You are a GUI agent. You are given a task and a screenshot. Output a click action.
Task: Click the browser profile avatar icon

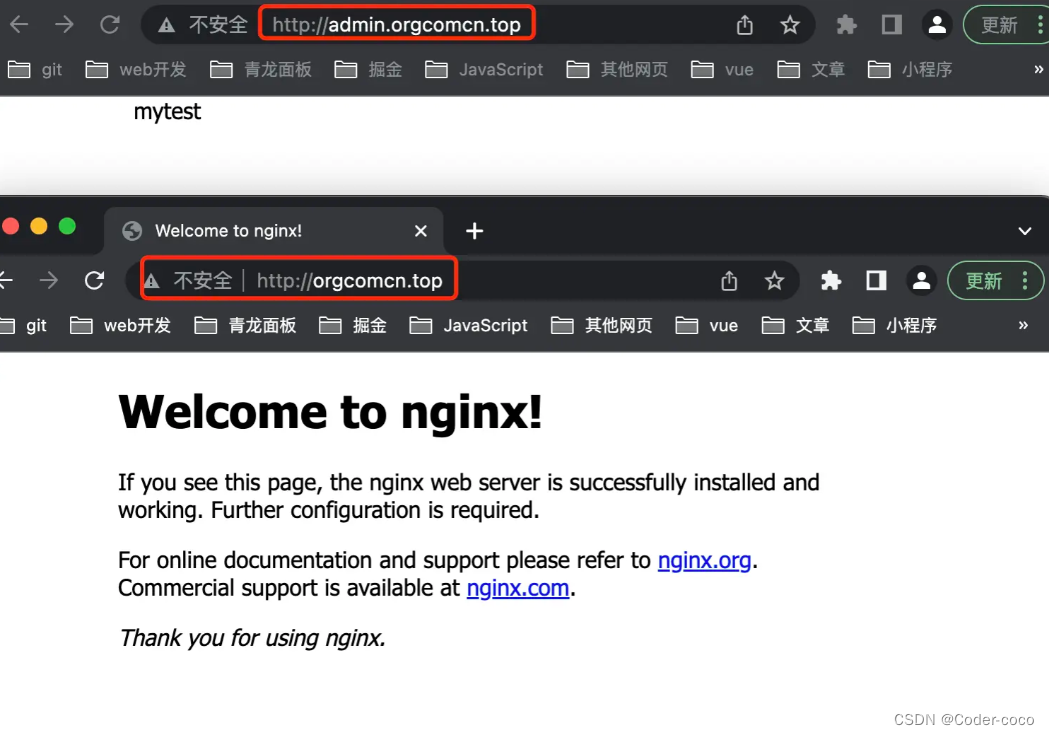[937, 26]
